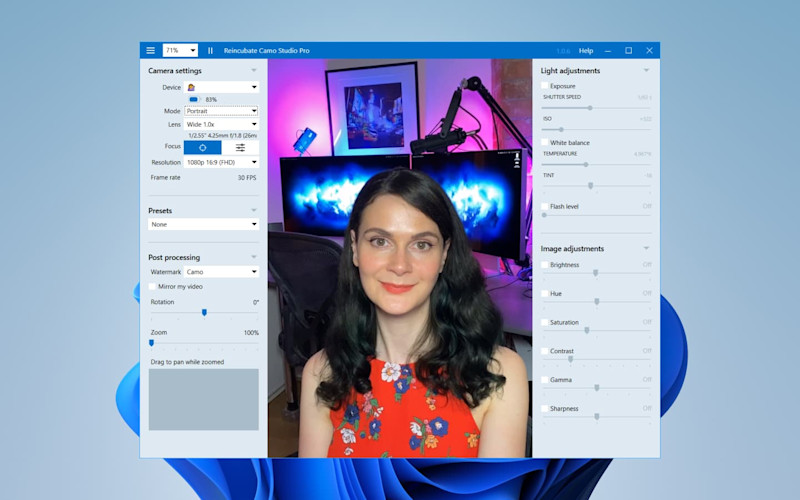Collapse the Camera settings section
The height and width of the screenshot is (500, 800).
[x=254, y=71]
